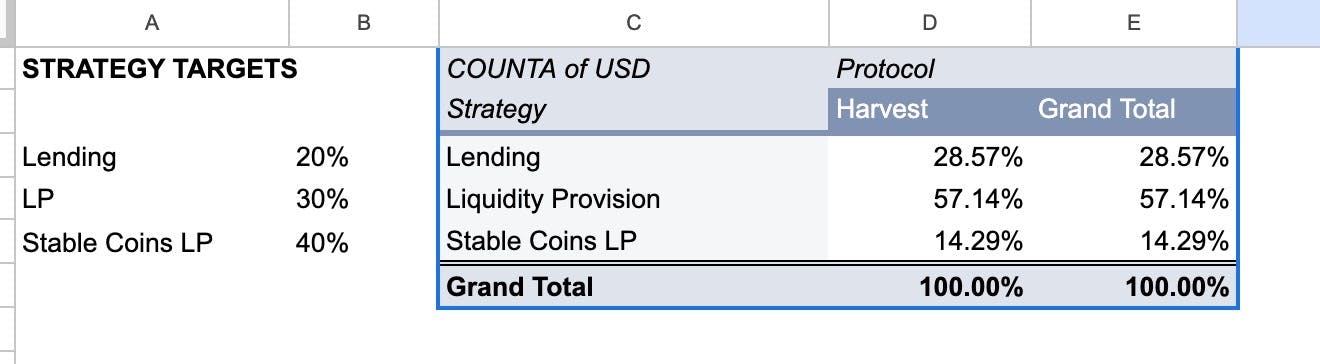Viewport: 1320px width, 364px height.
Task: Select the Stable Coins LP 14.29% Grand Total cell
Action: pyautogui.click(x=1134, y=241)
